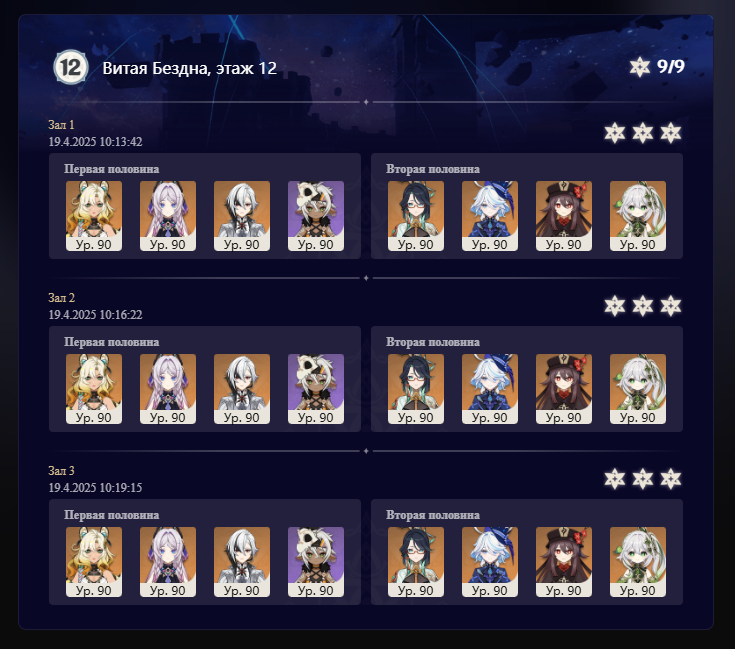The image size is (735, 649).
Task: Click middle star of Зал 3 rating
Action: [x=643, y=479]
